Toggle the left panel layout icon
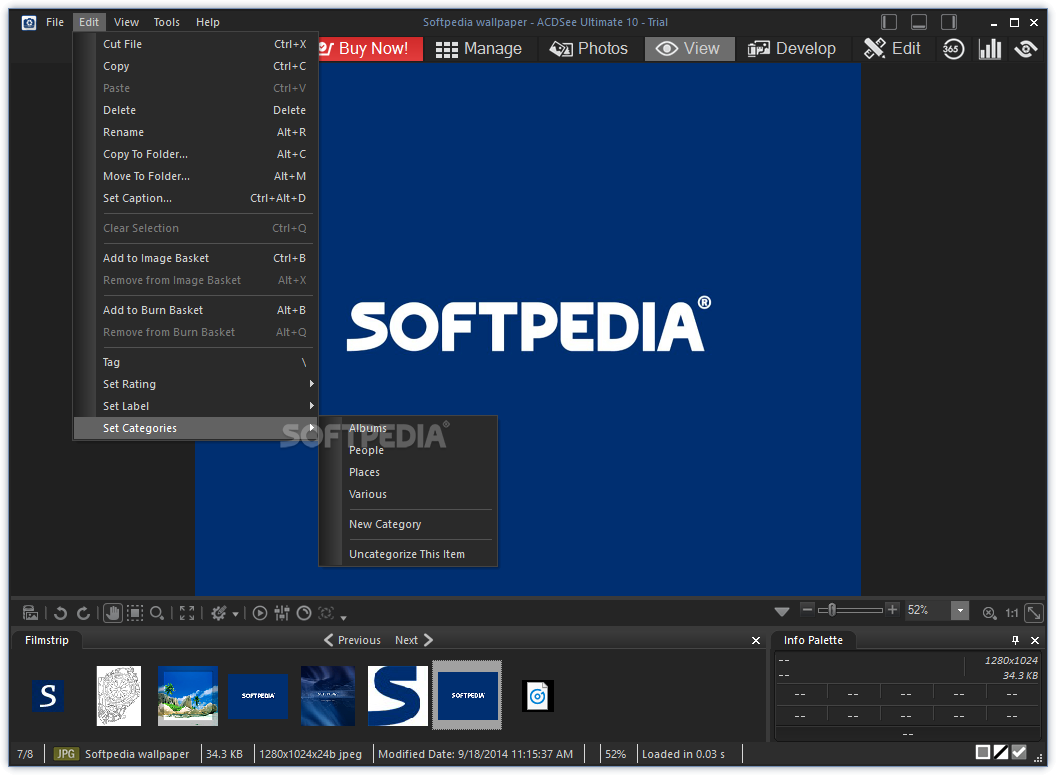1056x775 pixels. [x=889, y=22]
